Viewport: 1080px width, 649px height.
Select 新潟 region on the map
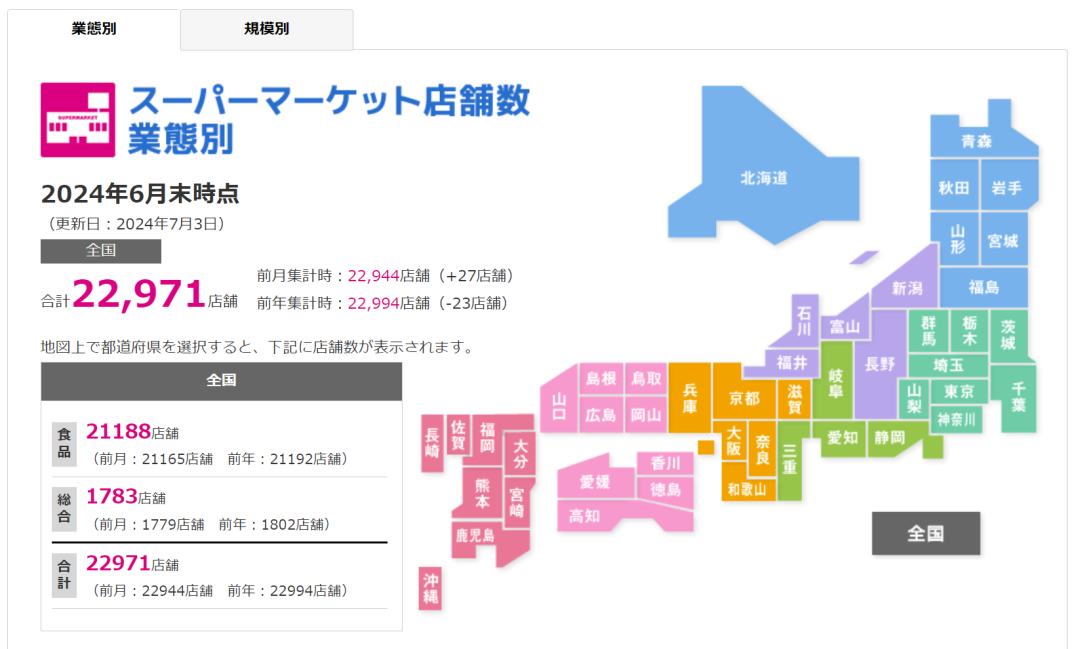pos(908,288)
